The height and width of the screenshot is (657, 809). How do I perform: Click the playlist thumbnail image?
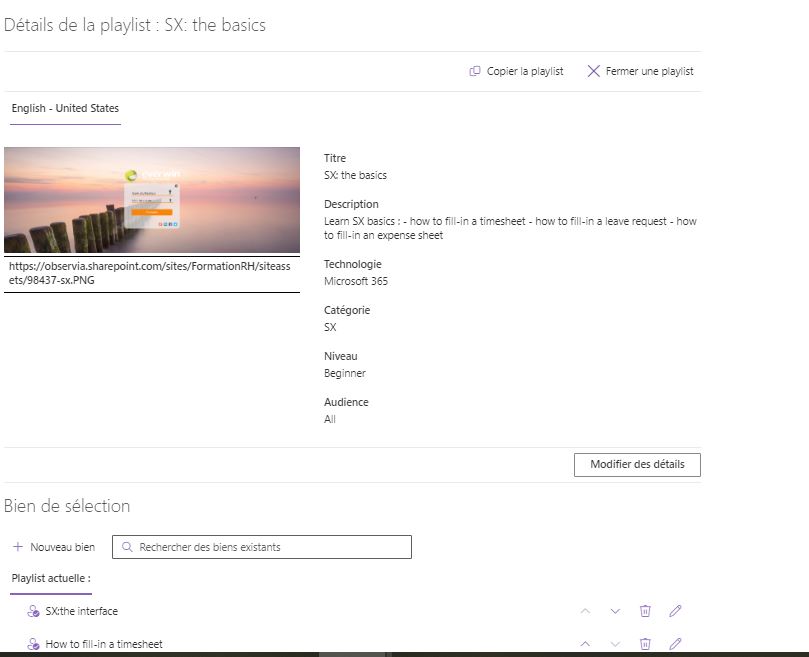(152, 200)
